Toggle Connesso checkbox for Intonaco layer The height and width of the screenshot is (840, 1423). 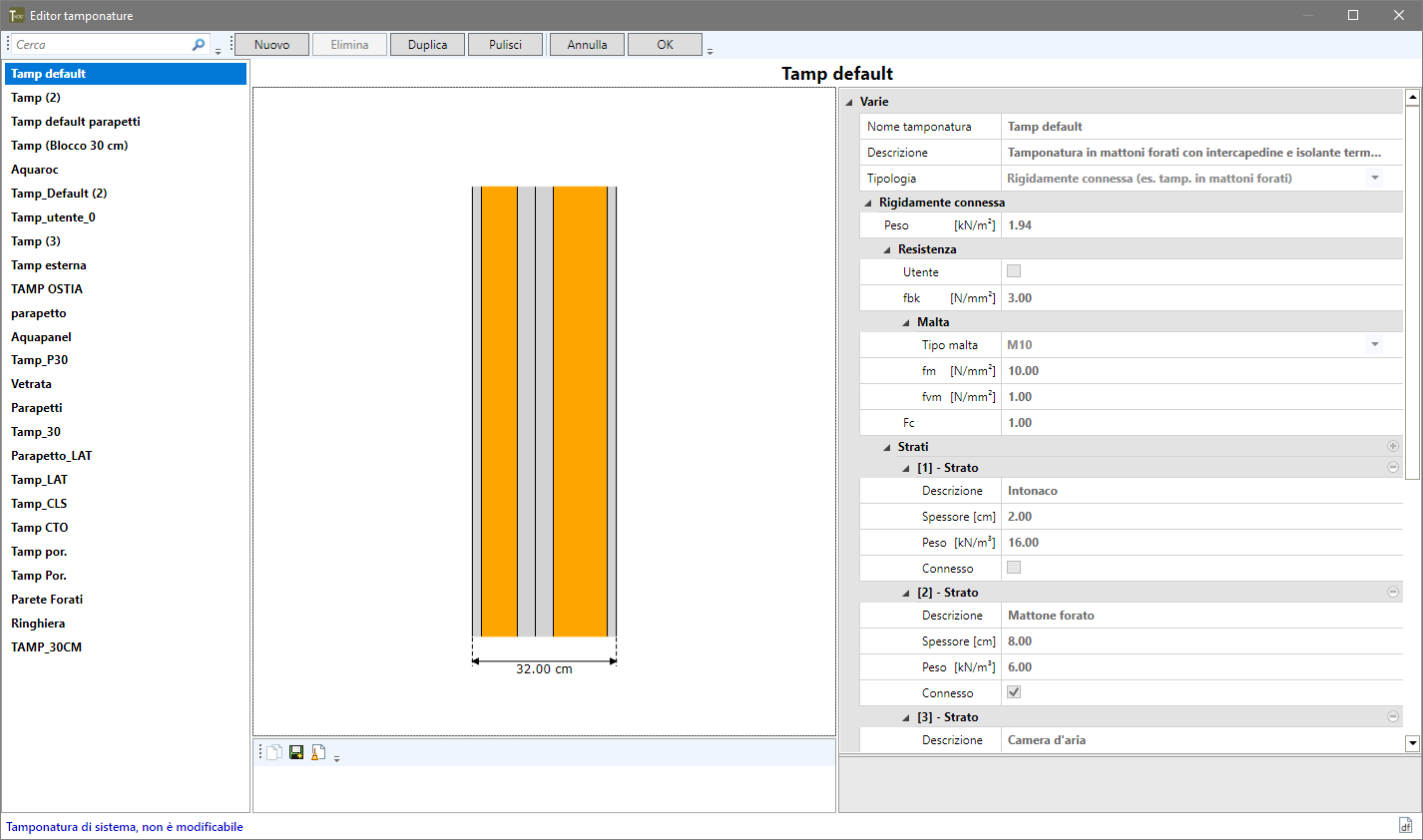tap(1014, 568)
